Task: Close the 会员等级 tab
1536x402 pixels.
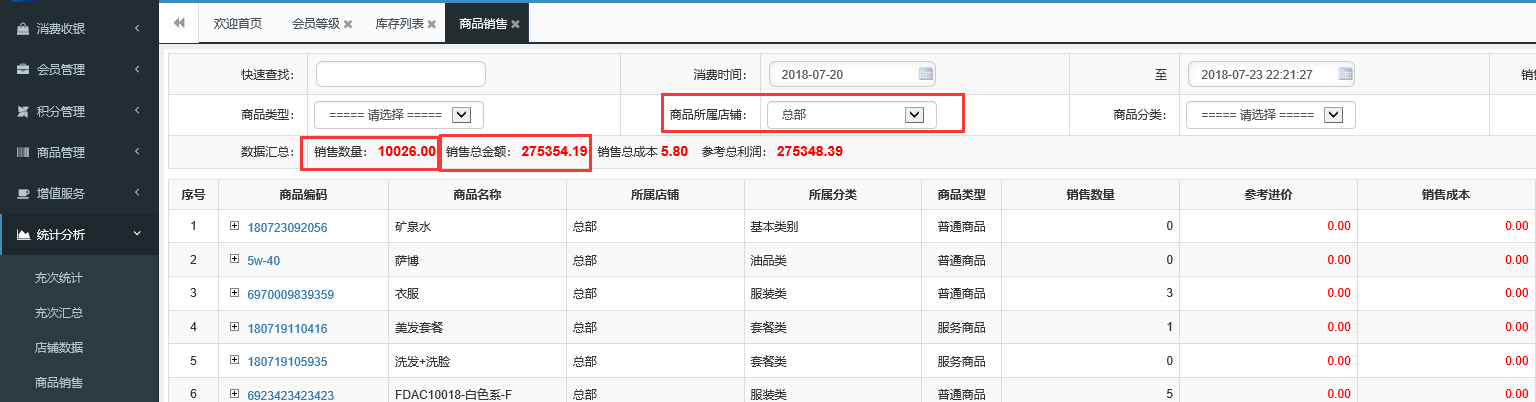Action: tap(348, 24)
